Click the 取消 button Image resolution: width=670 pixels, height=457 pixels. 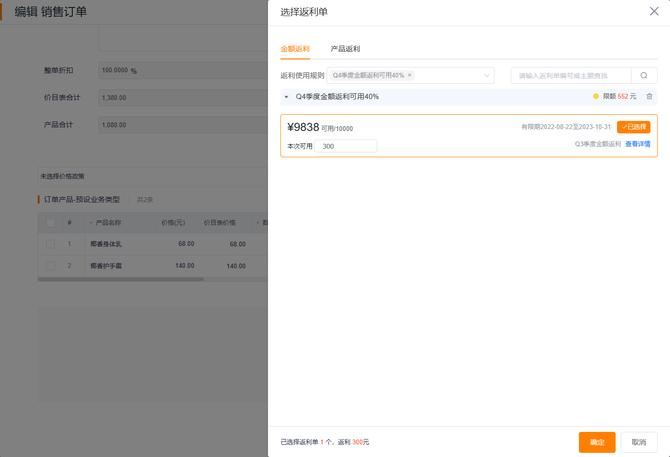(639, 442)
